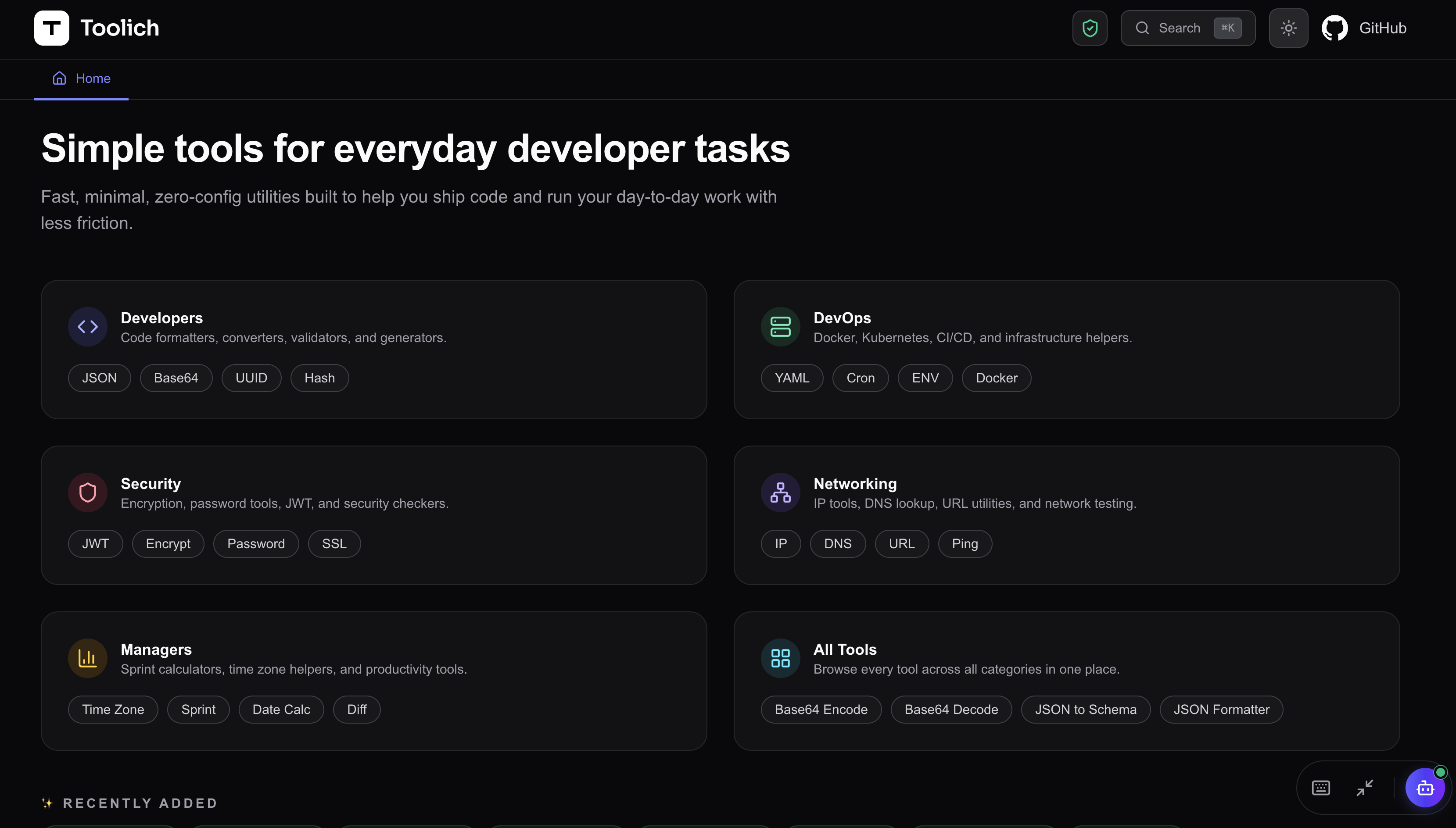Image resolution: width=1456 pixels, height=828 pixels.
Task: Choose the Encrypt chip
Action: click(x=168, y=544)
